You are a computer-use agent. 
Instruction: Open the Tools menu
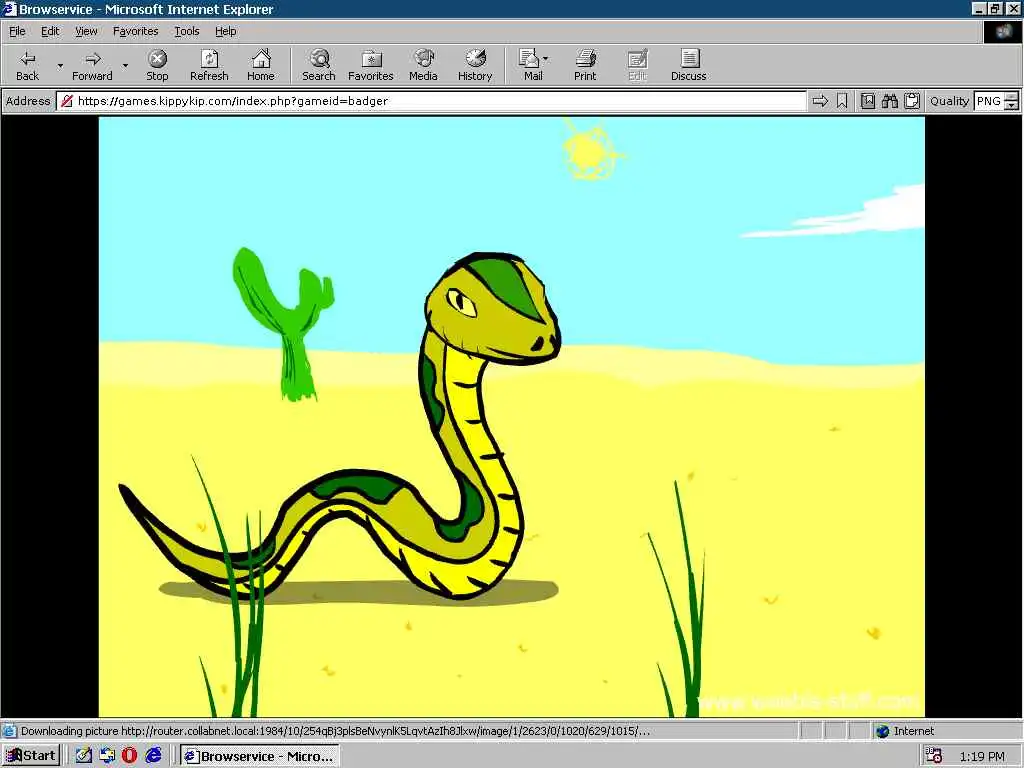point(186,31)
